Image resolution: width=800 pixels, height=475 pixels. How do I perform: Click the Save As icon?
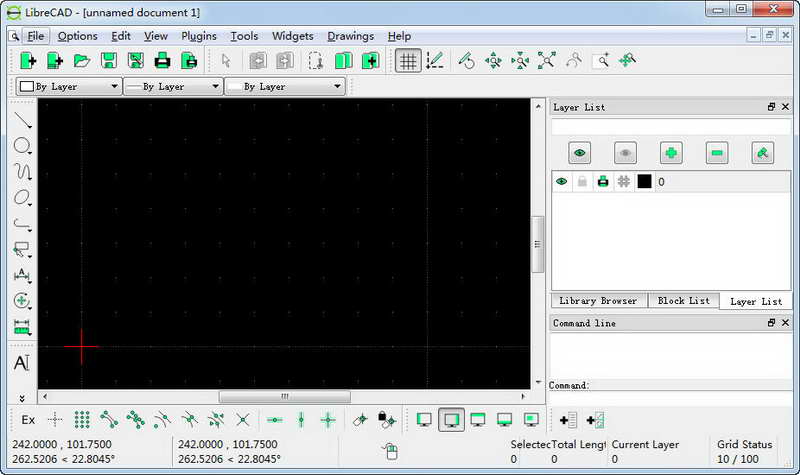[135, 61]
